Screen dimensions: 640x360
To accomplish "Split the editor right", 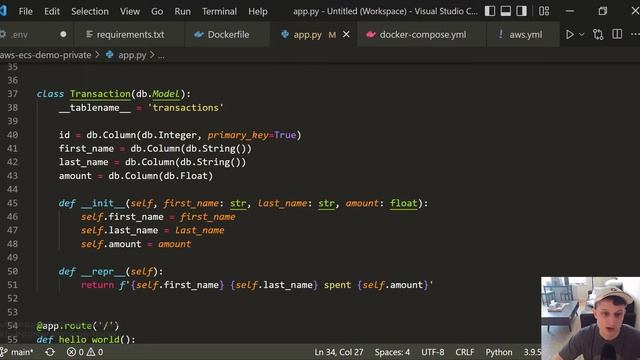I will coord(617,34).
